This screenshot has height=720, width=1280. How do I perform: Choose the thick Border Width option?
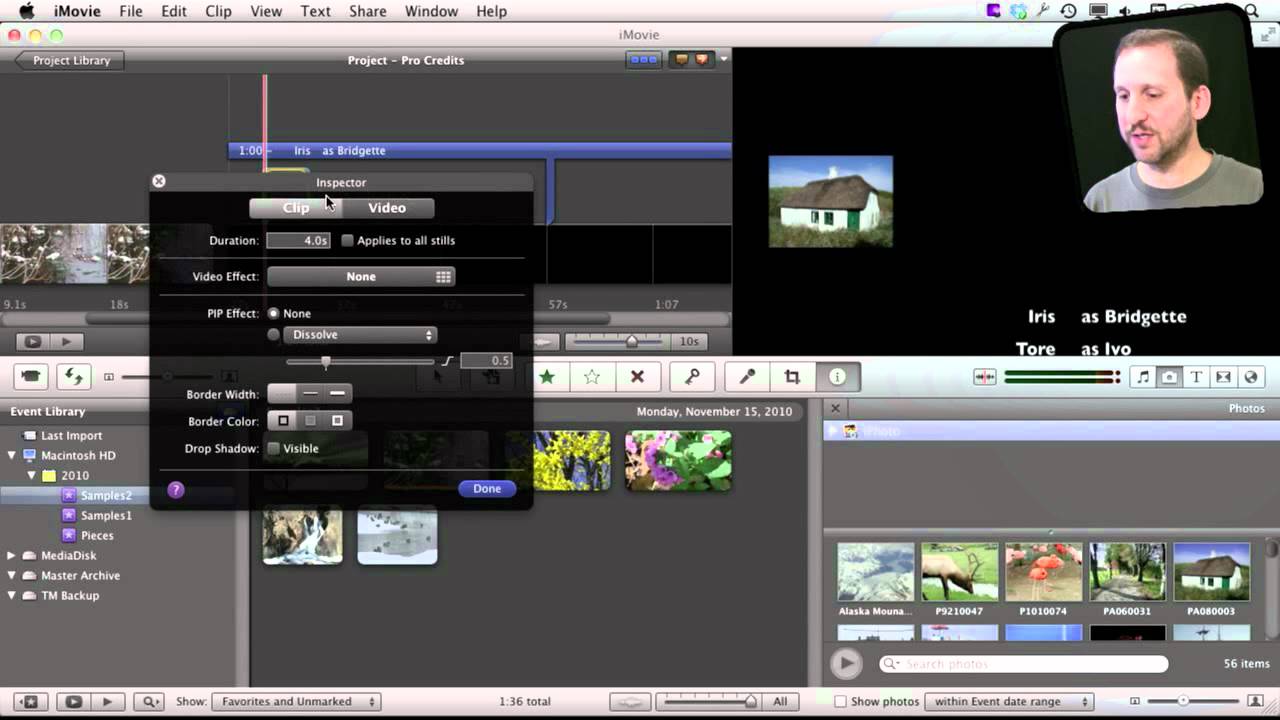(337, 394)
